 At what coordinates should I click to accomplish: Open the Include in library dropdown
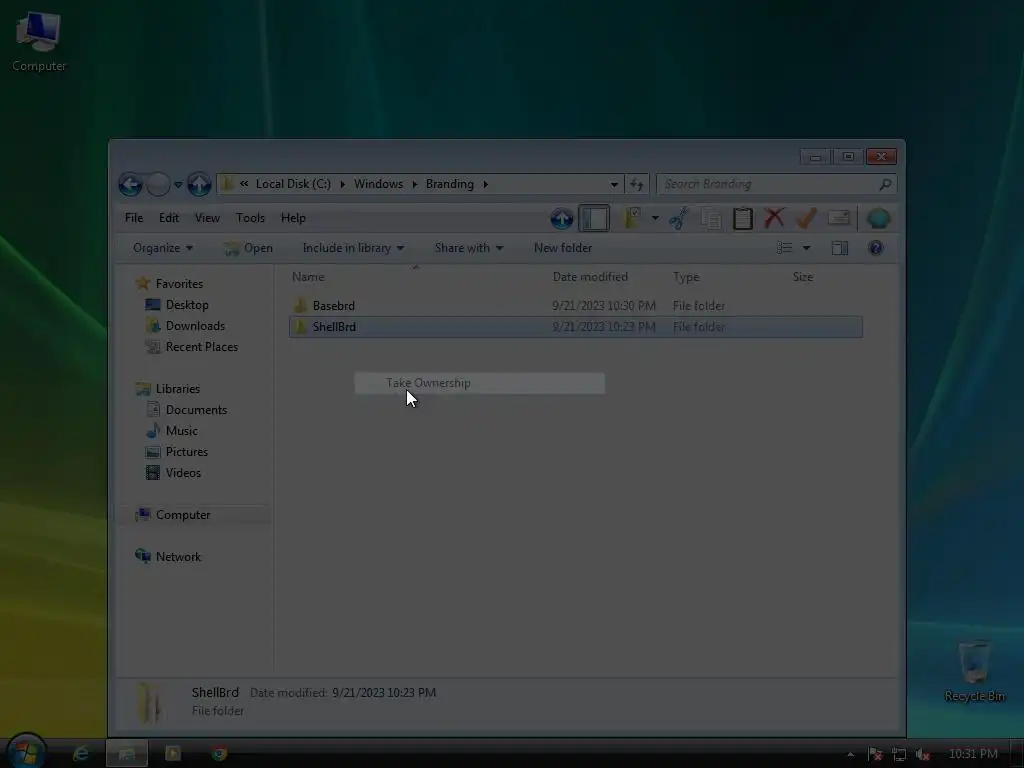[353, 248]
